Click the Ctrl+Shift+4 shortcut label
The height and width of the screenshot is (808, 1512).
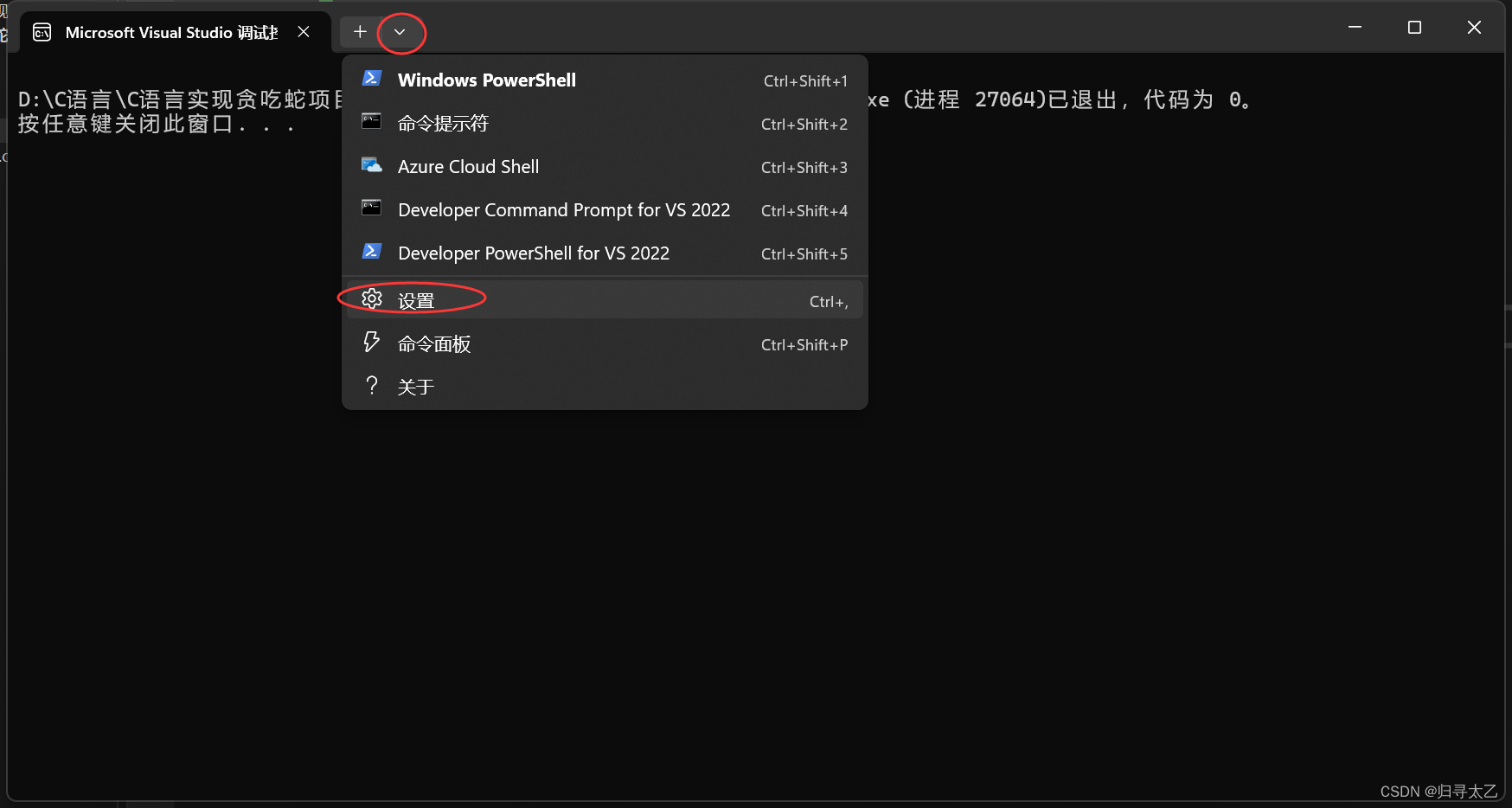[804, 211]
